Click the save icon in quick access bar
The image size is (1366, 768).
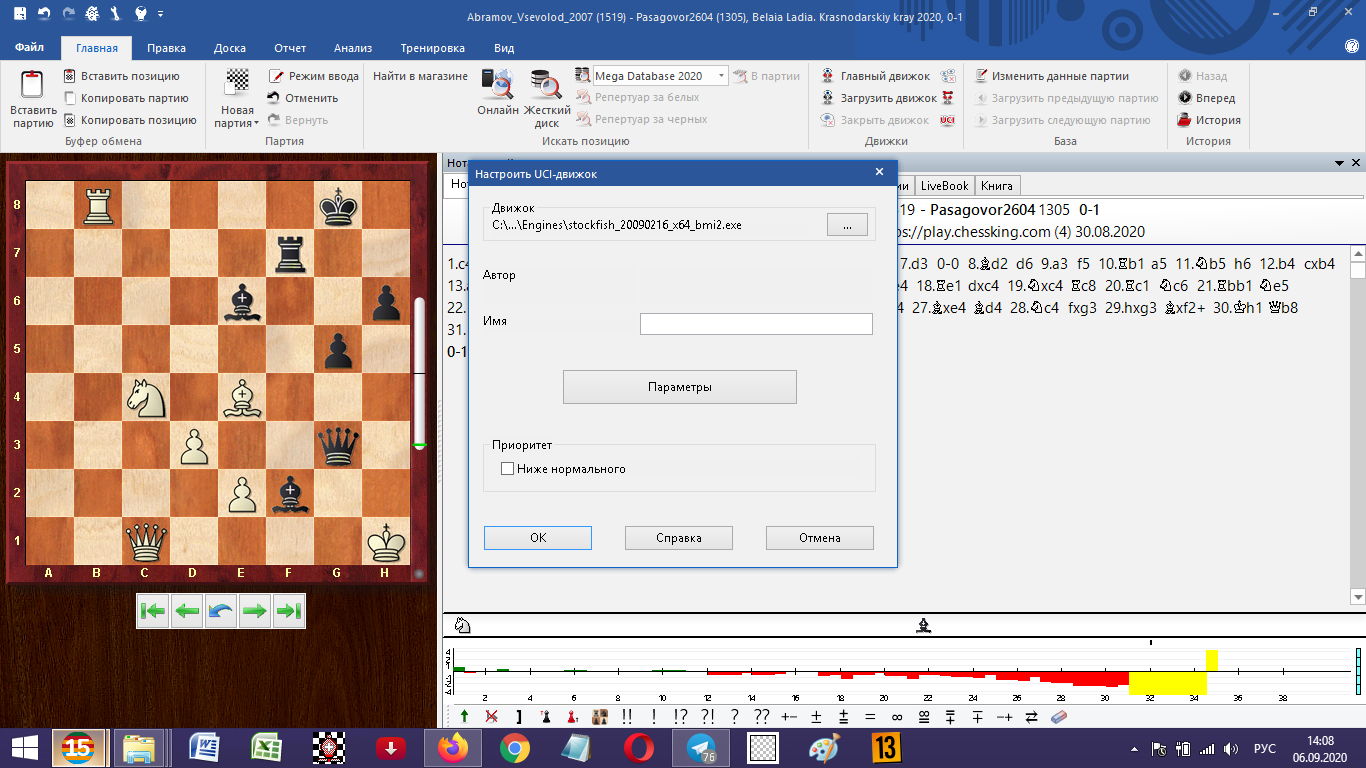21,15
